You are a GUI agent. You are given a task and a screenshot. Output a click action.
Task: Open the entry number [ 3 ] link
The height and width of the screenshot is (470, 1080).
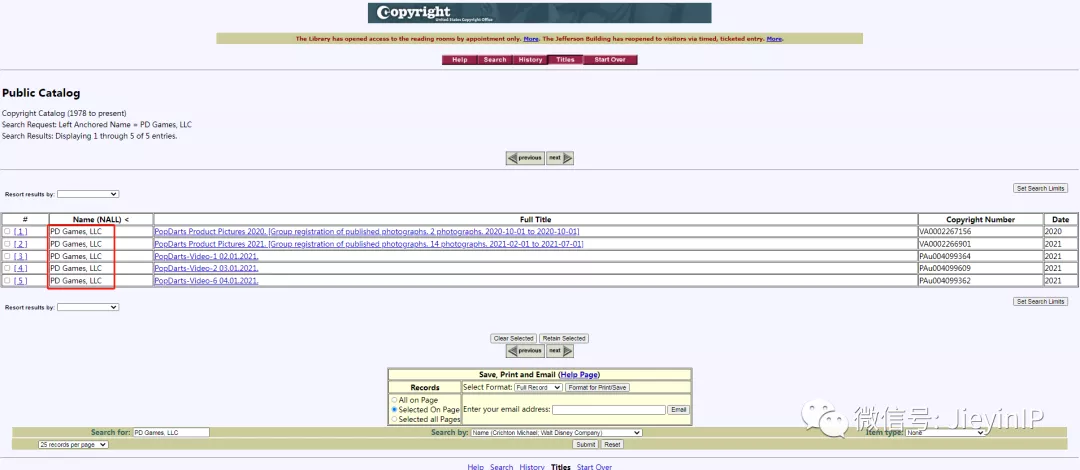(21, 256)
